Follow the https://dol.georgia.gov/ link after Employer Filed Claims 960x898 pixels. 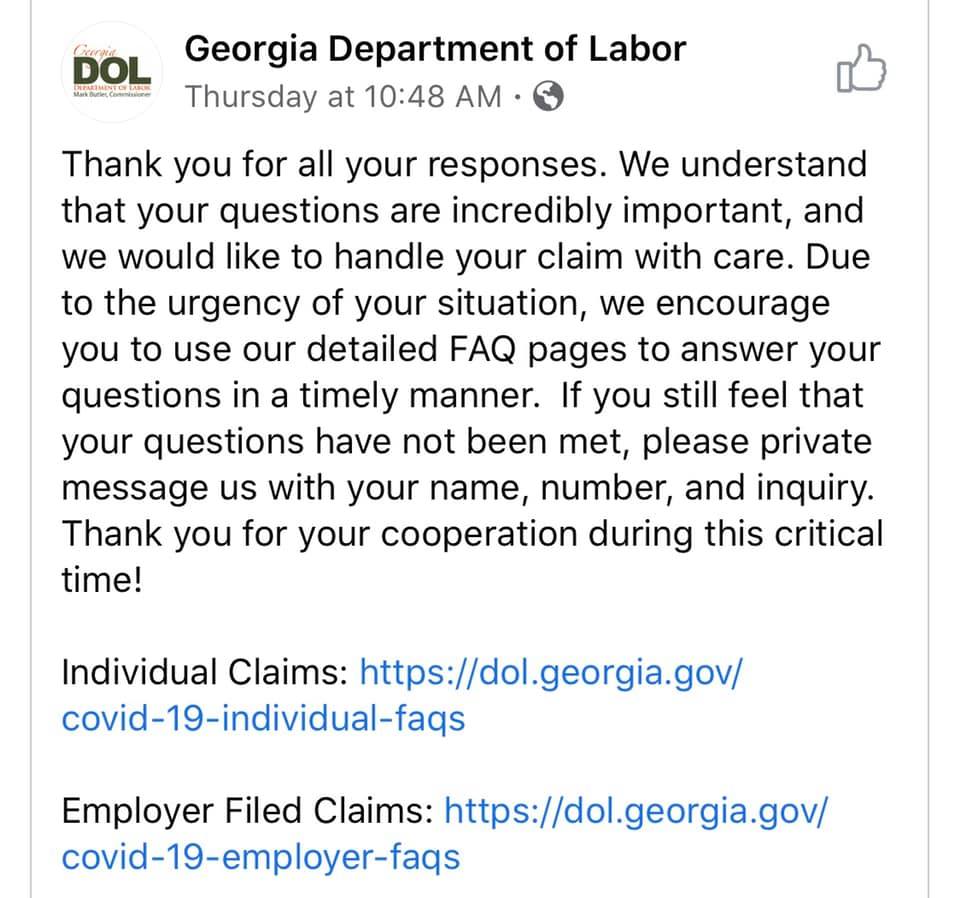point(636,811)
